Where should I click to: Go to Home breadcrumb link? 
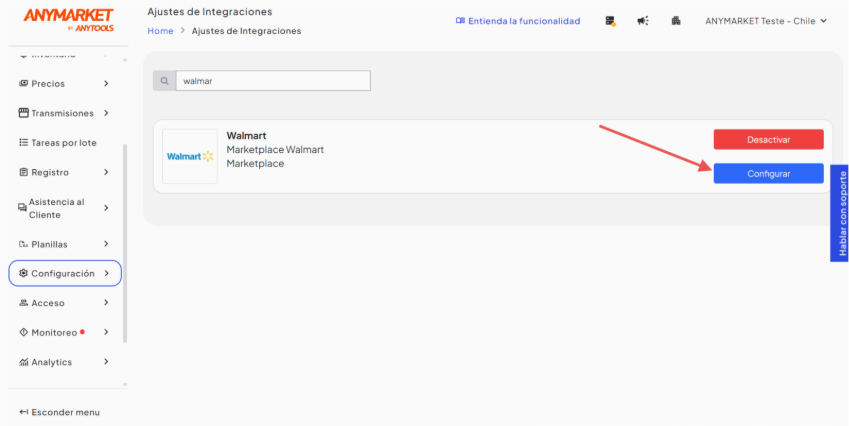pyautogui.click(x=160, y=31)
